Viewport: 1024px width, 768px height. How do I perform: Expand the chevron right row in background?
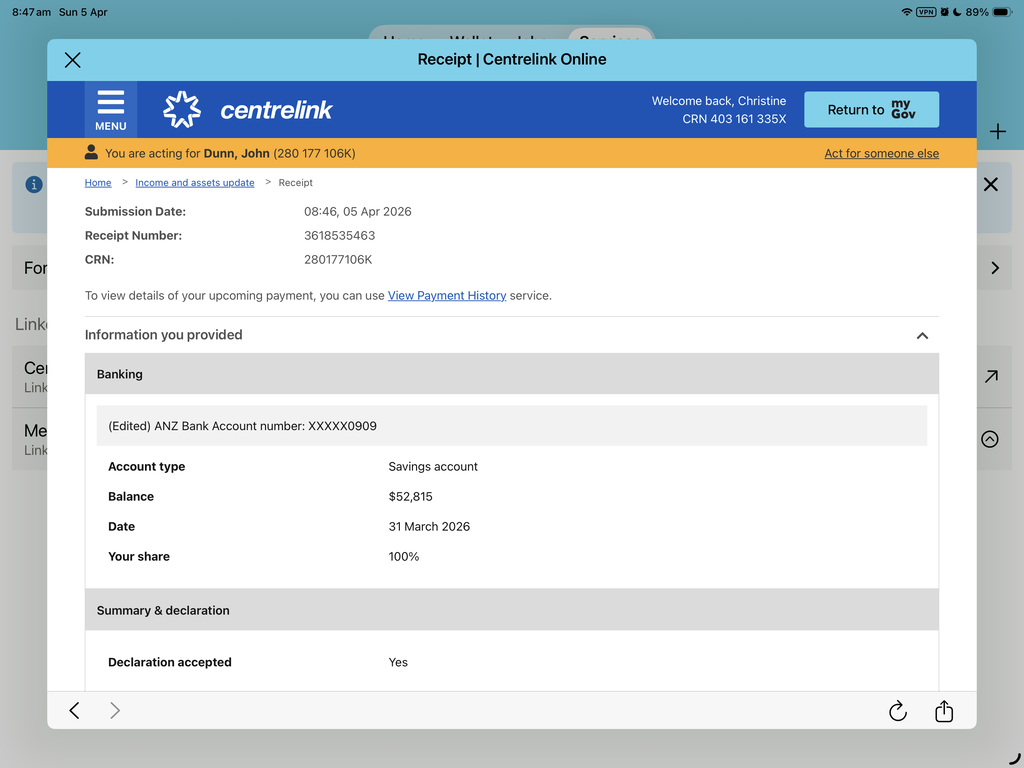(x=995, y=268)
